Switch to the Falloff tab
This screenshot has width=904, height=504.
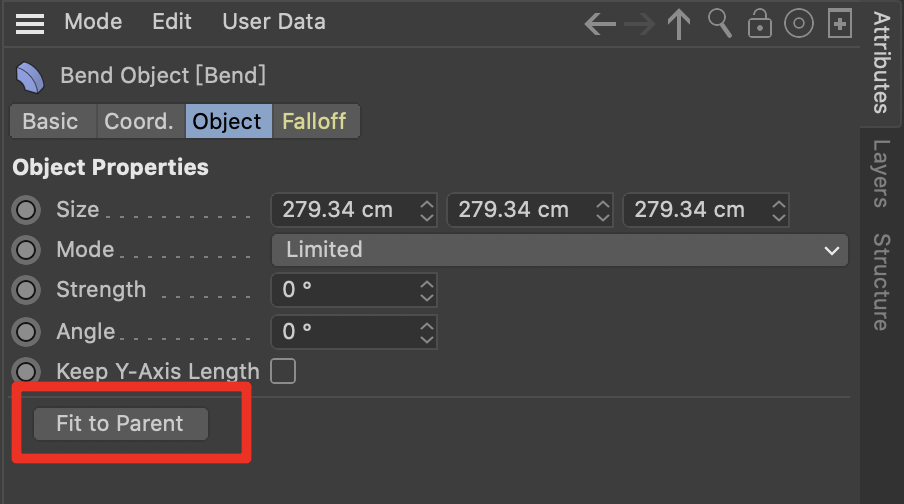click(x=314, y=122)
